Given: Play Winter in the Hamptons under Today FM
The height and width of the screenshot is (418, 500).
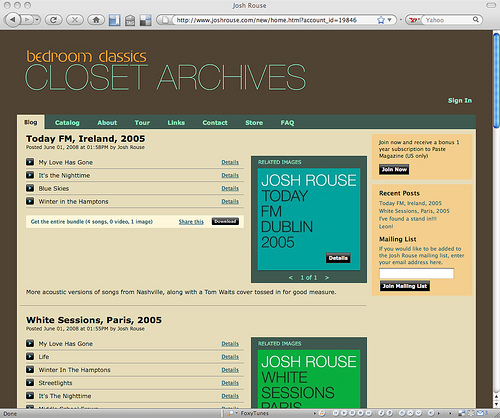Looking at the screenshot, I should click(30, 201).
